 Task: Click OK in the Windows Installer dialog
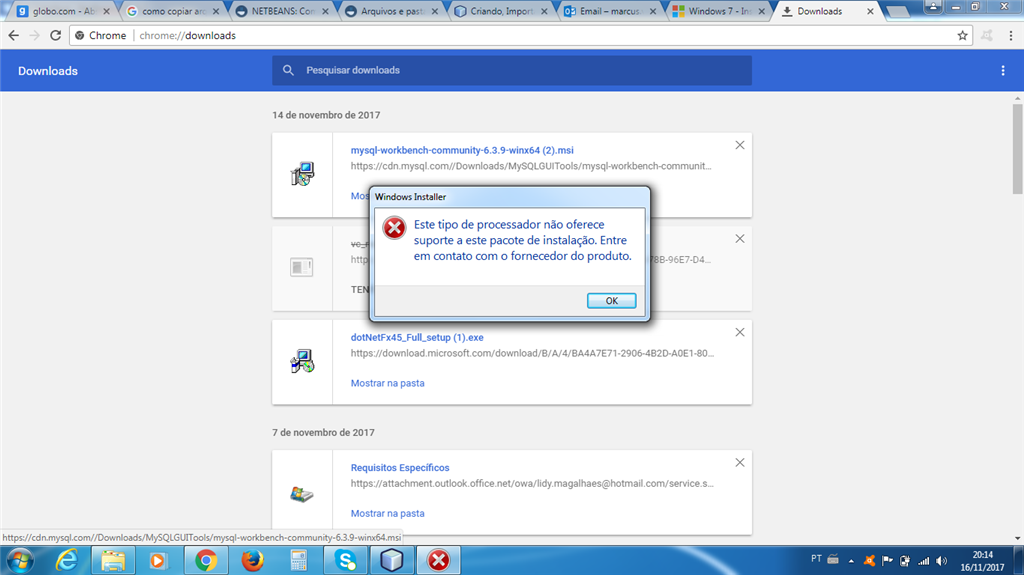(611, 301)
